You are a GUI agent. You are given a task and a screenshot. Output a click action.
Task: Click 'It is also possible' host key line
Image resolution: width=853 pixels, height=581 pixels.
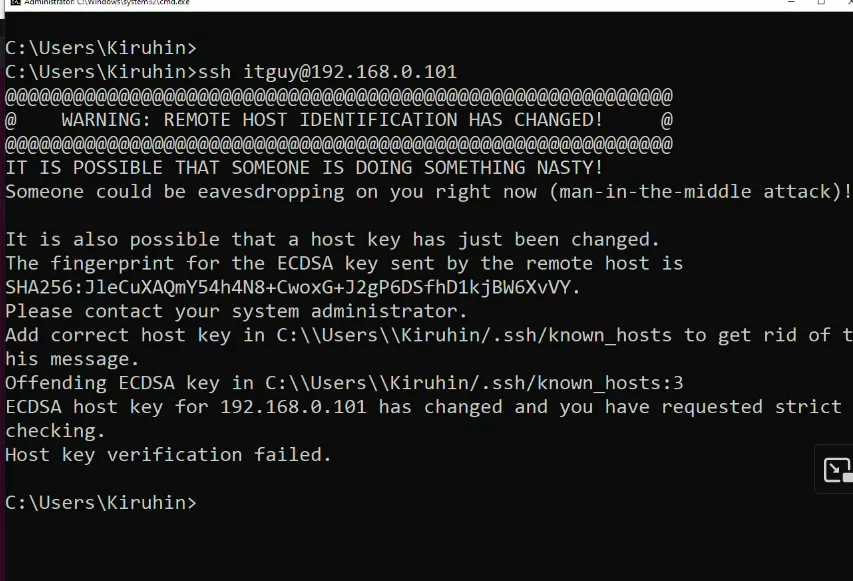click(x=332, y=240)
